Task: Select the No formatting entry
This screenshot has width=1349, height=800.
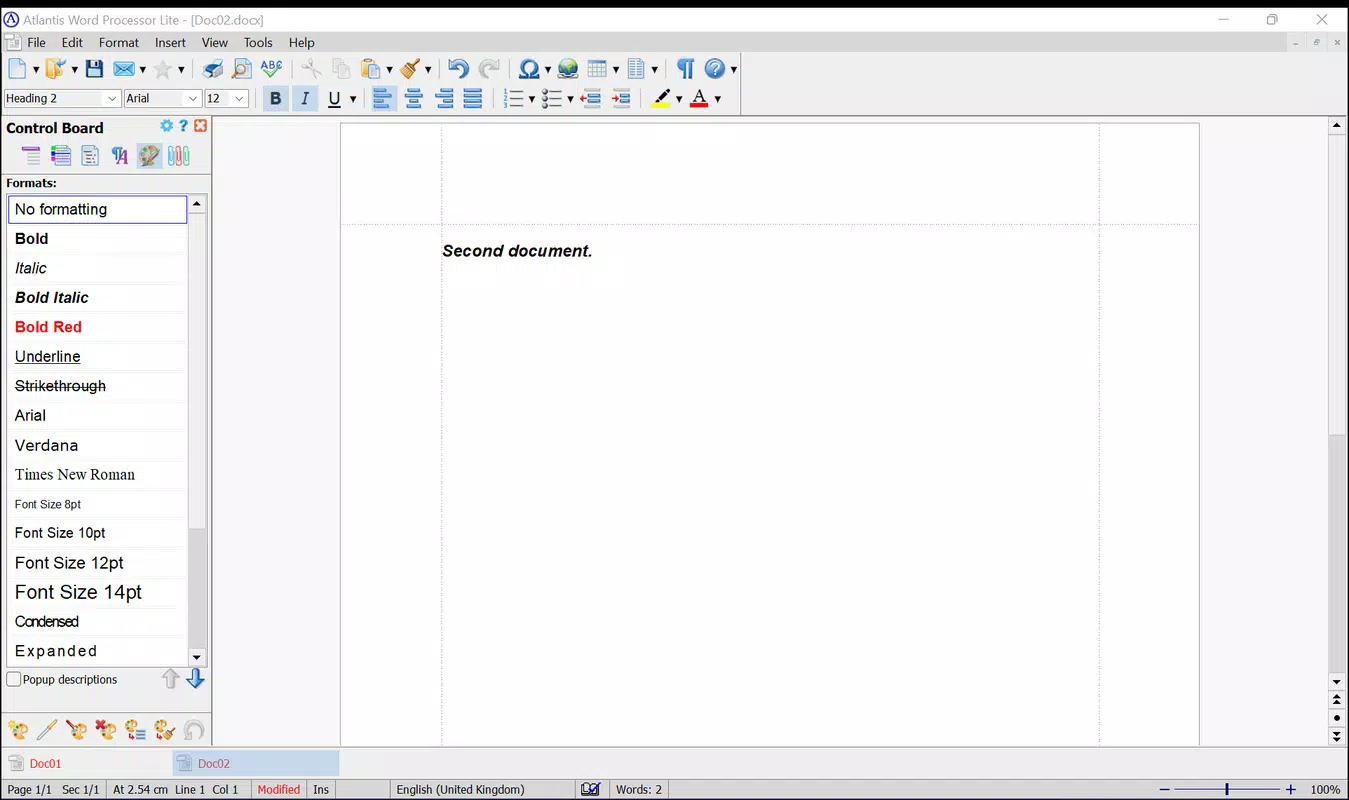Action: click(x=97, y=209)
